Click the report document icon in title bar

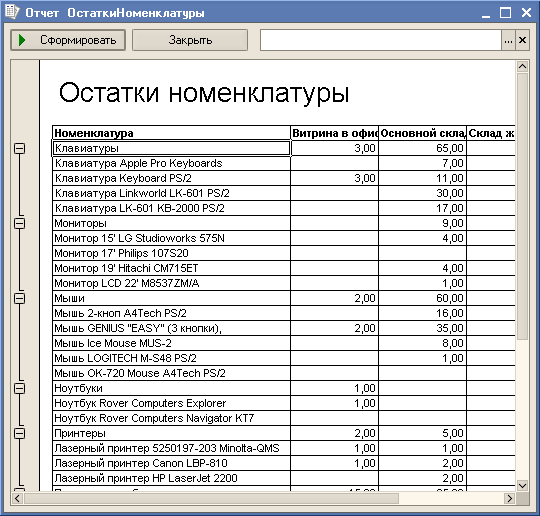click(12, 12)
